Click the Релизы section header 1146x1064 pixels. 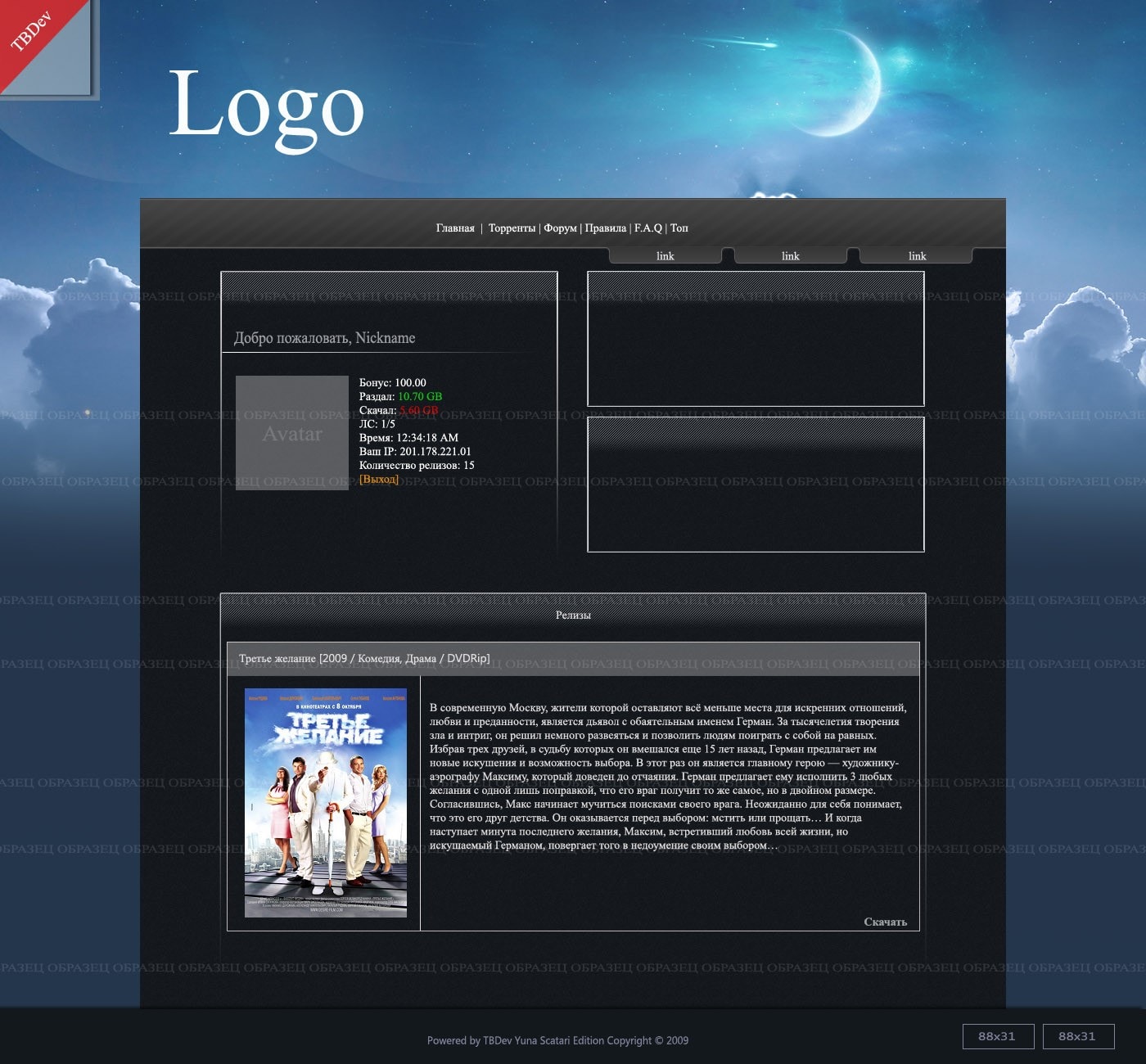click(573, 615)
